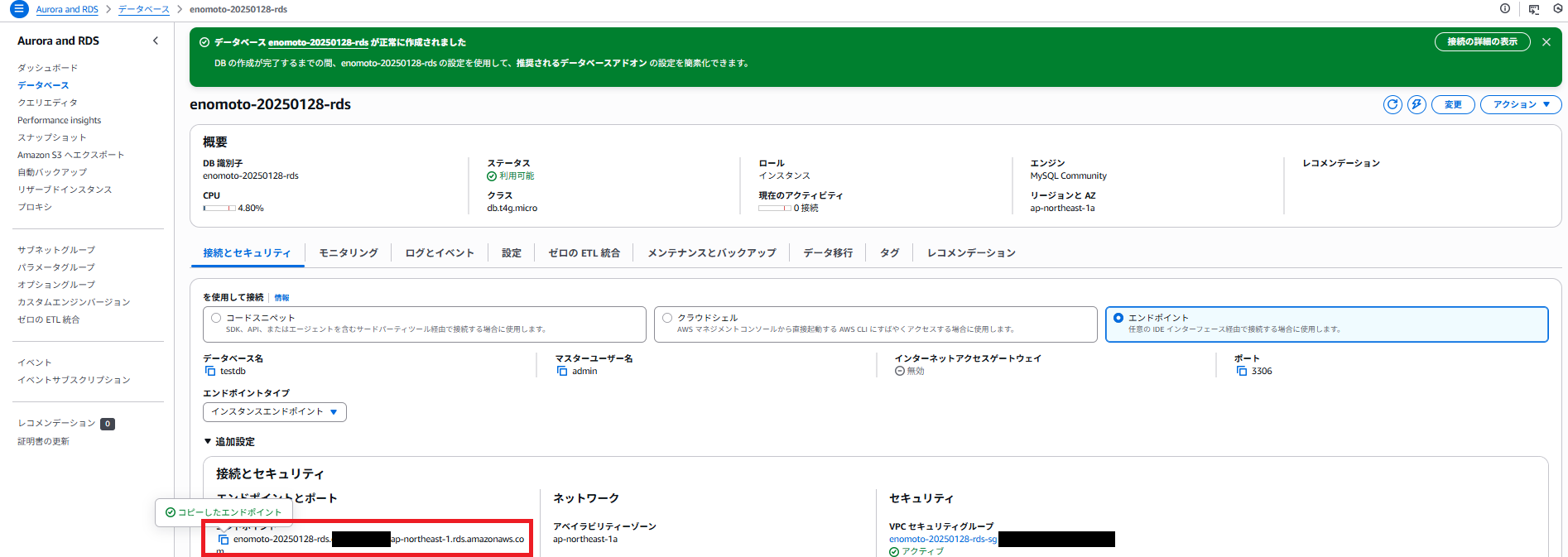Open オプショングループ in sidebar
1568x557 pixels.
pos(56,285)
